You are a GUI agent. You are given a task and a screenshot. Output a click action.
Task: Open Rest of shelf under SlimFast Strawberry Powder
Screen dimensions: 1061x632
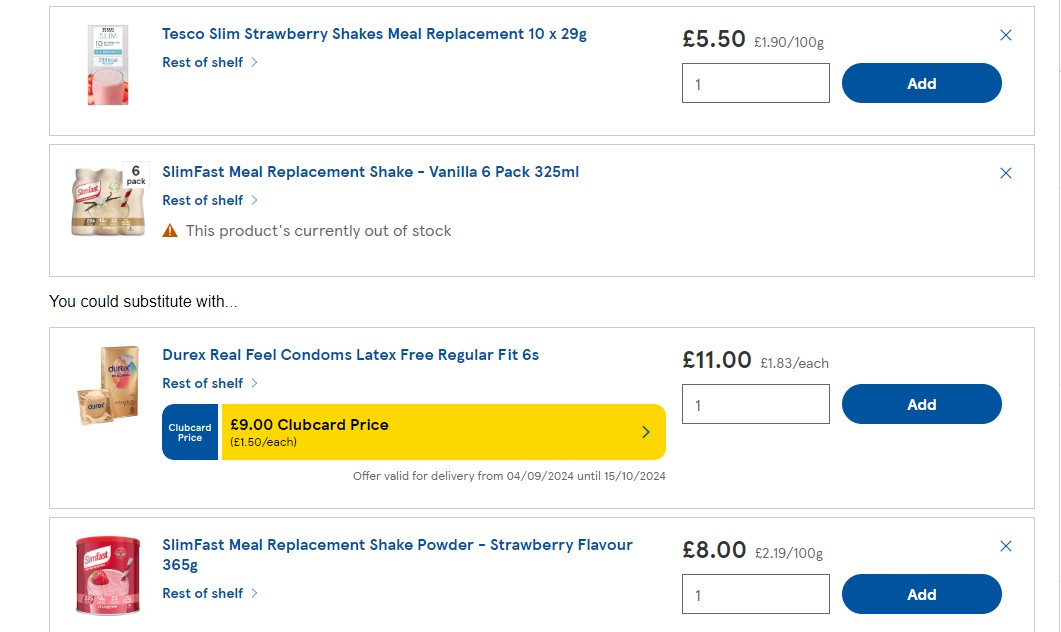210,593
